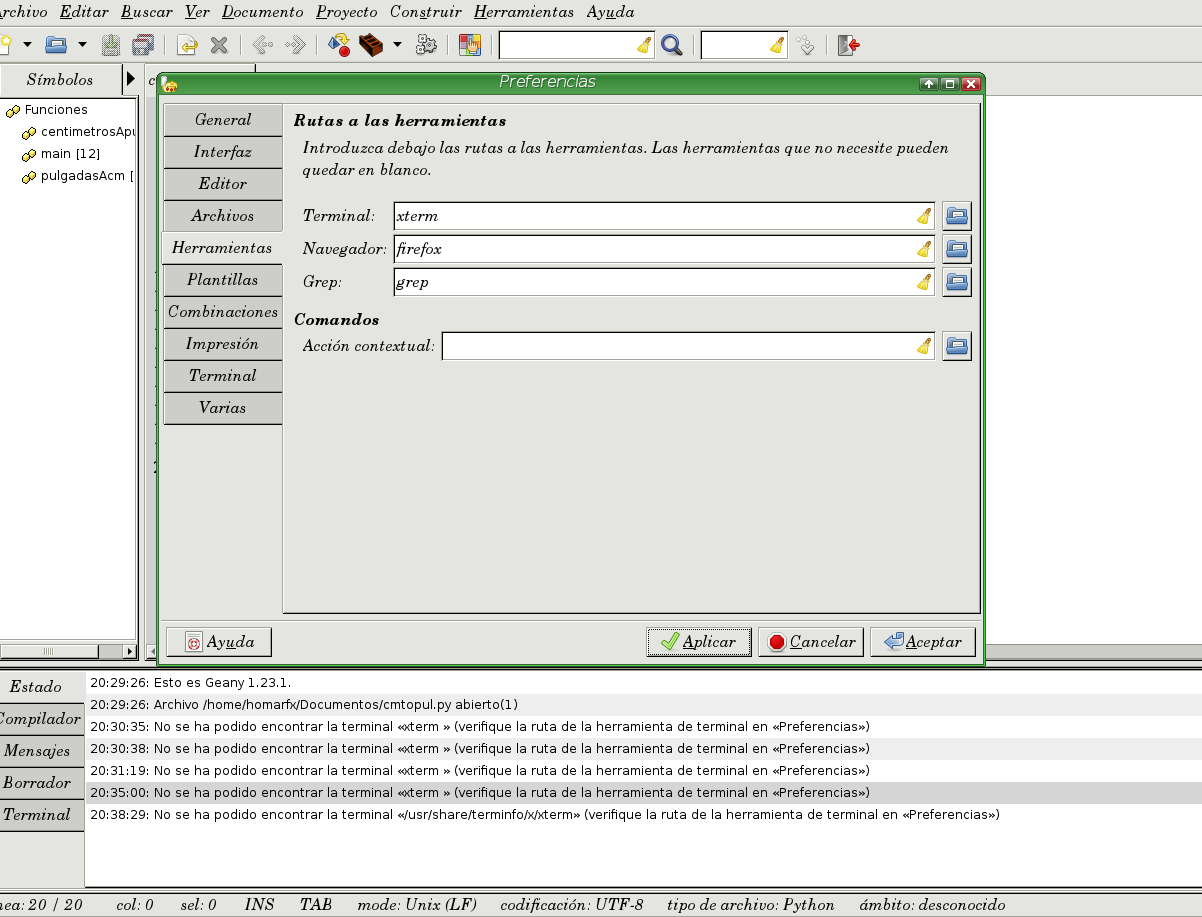The image size is (1202, 917).
Task: Clear the firefox path field with the broom
Action: point(924,249)
